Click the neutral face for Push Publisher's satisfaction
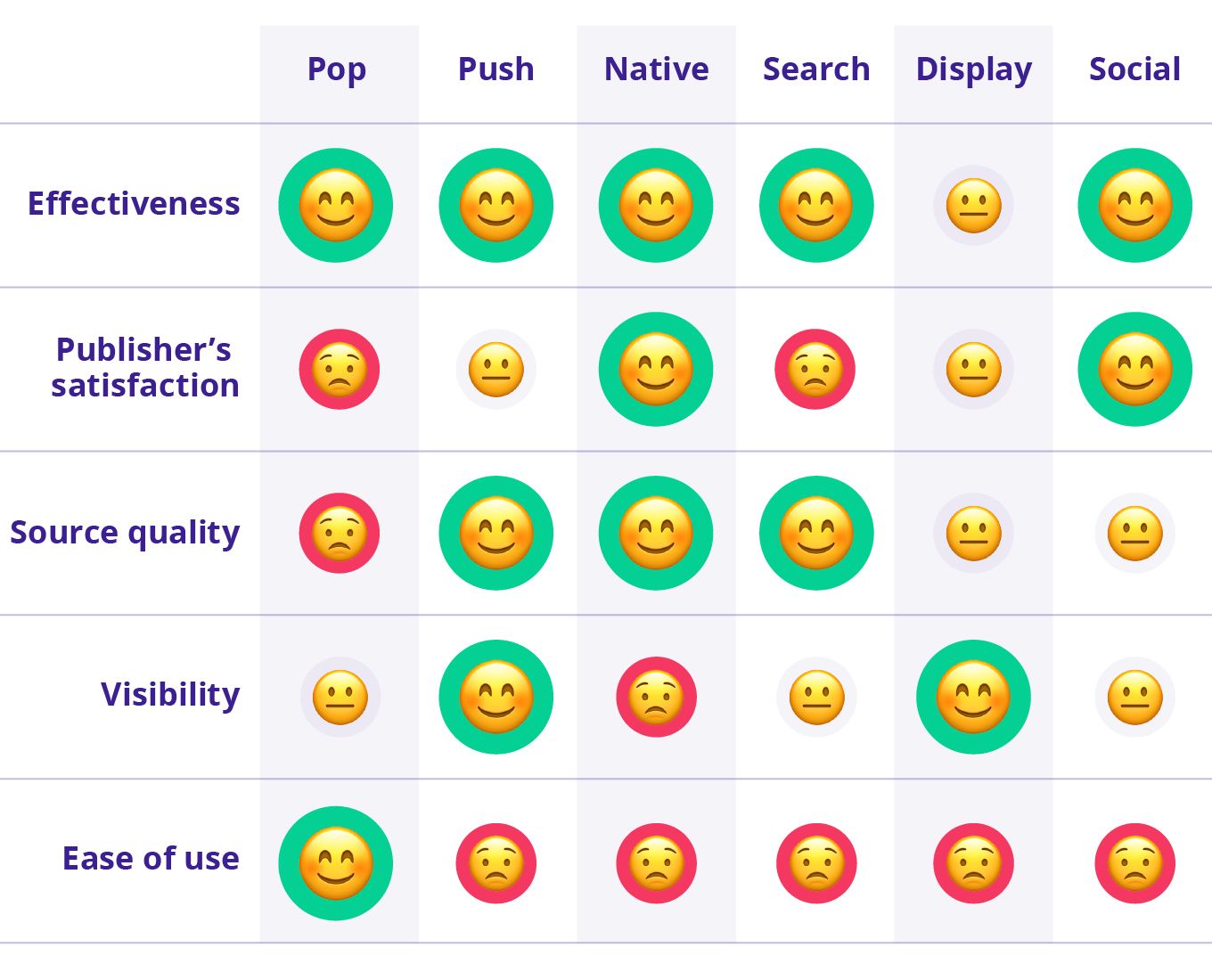 click(x=496, y=370)
